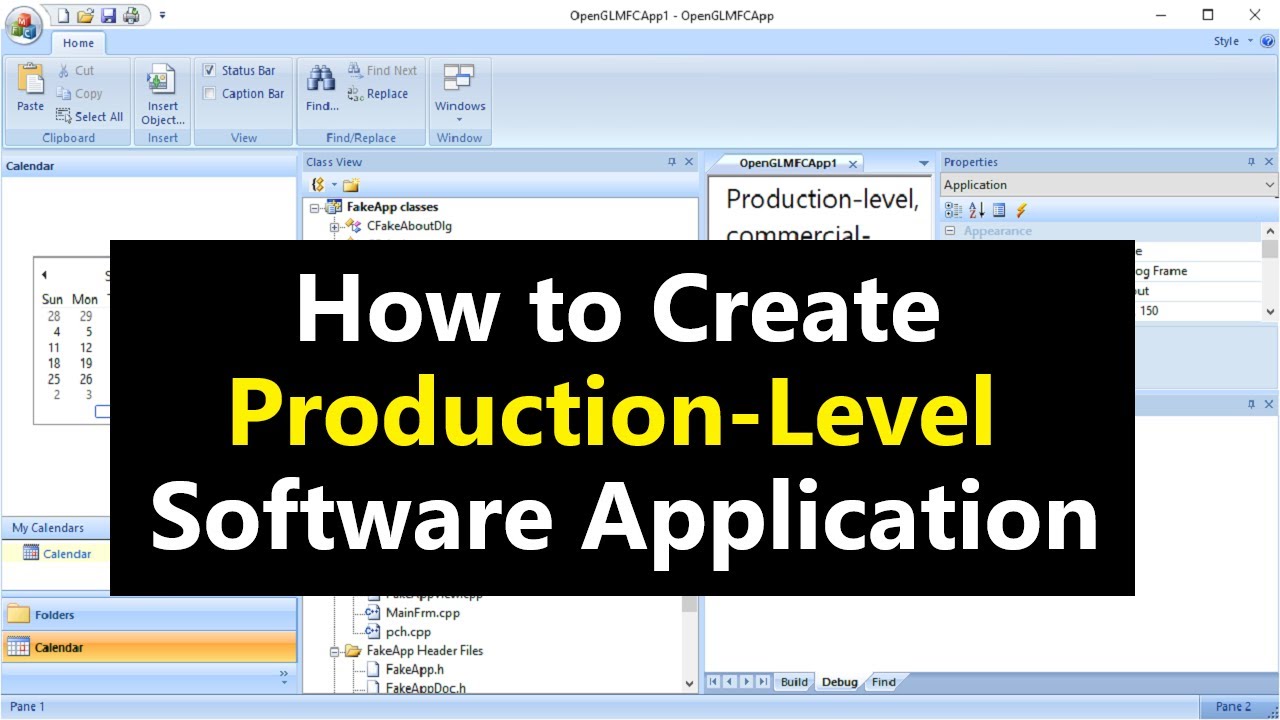Open the Folders navigation pane
Image resolution: width=1280 pixels, height=720 pixels.
pyautogui.click(x=149, y=615)
